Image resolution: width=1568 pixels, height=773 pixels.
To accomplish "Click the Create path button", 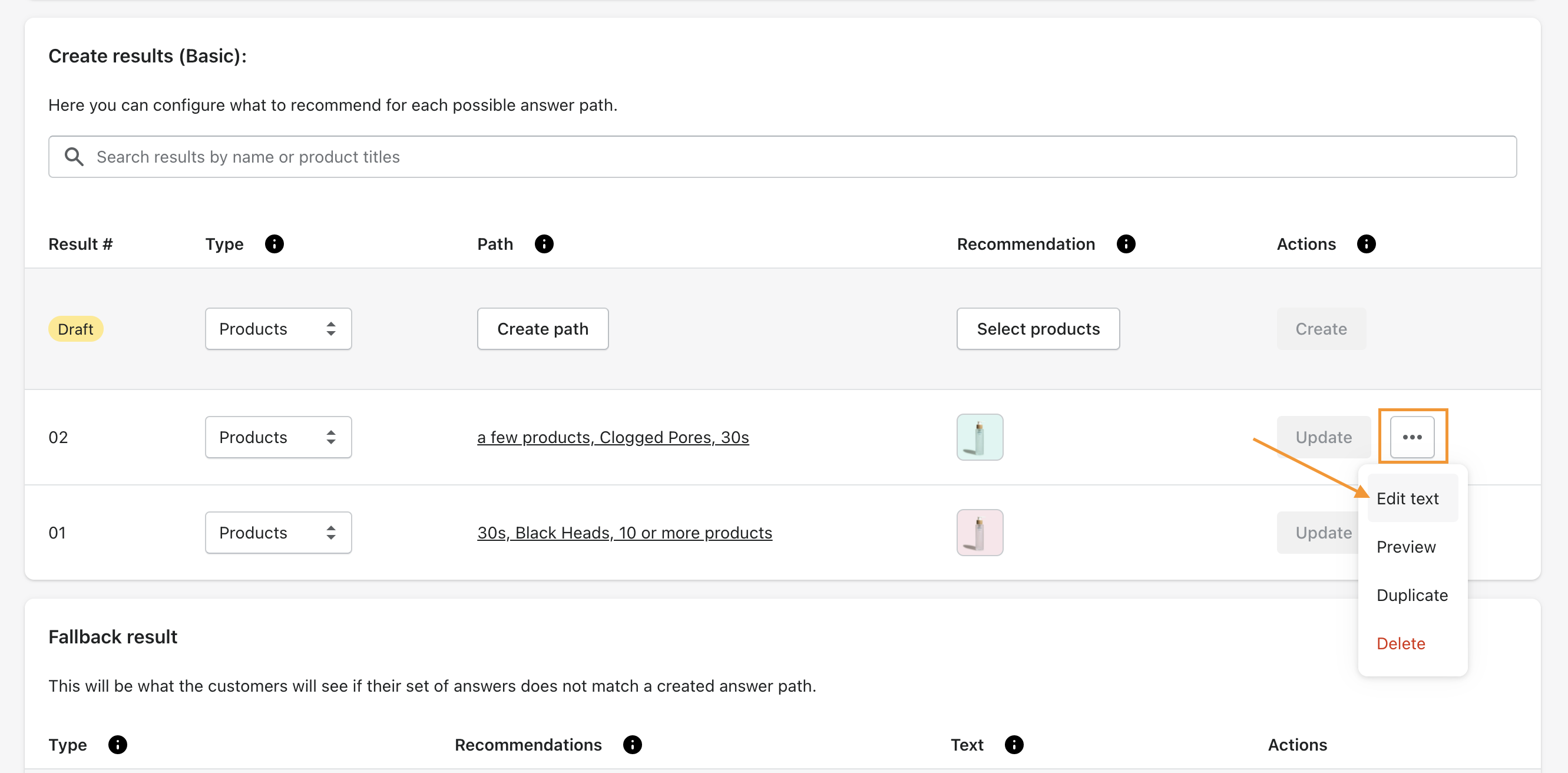I will [543, 329].
